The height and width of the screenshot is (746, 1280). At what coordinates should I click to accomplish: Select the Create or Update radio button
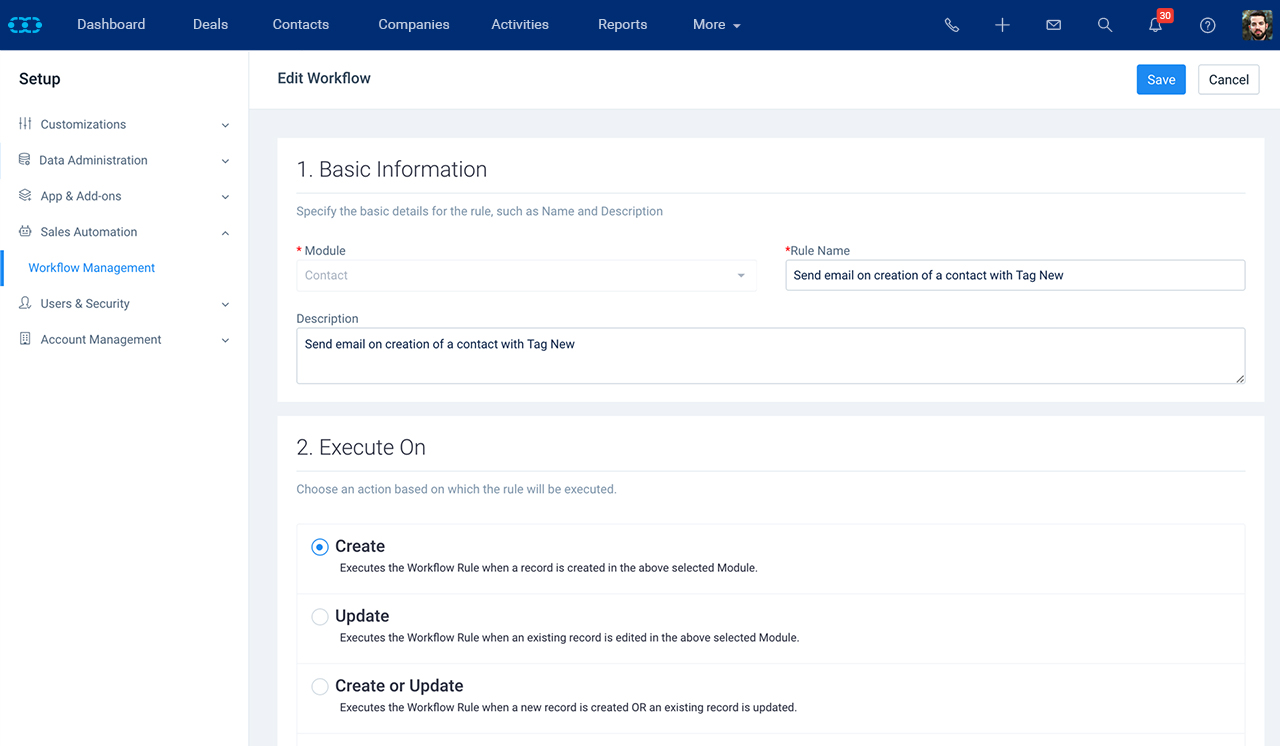tap(320, 687)
